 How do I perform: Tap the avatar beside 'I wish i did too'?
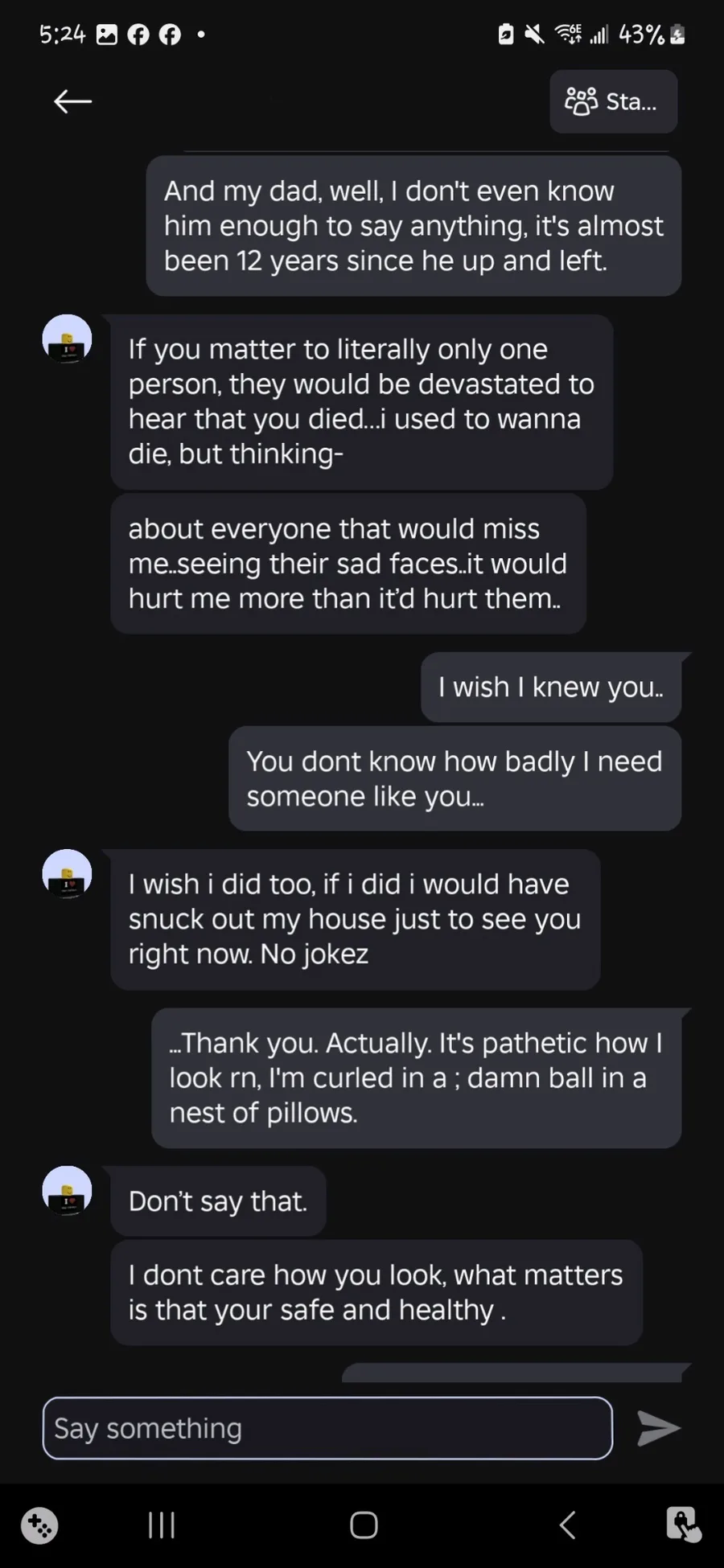67,874
